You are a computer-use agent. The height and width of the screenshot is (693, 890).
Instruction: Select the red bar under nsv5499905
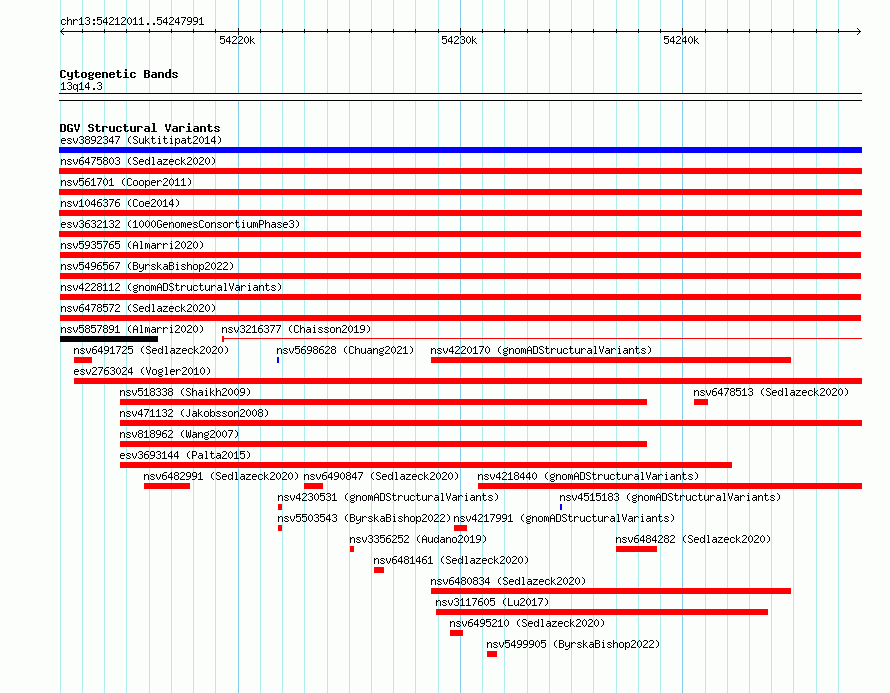pos(492,654)
